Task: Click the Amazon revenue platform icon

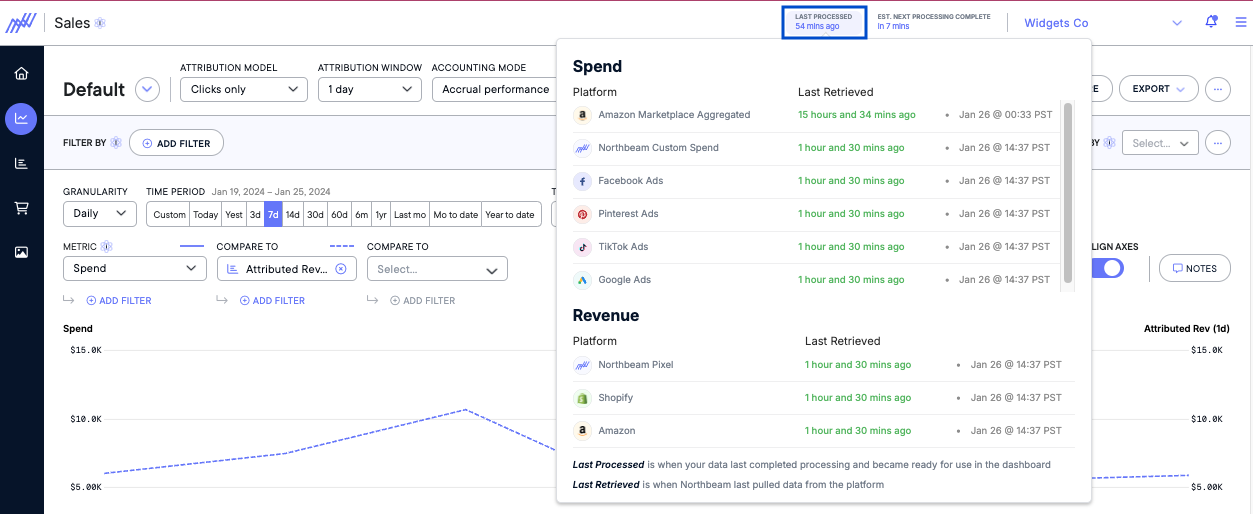Action: [582, 431]
